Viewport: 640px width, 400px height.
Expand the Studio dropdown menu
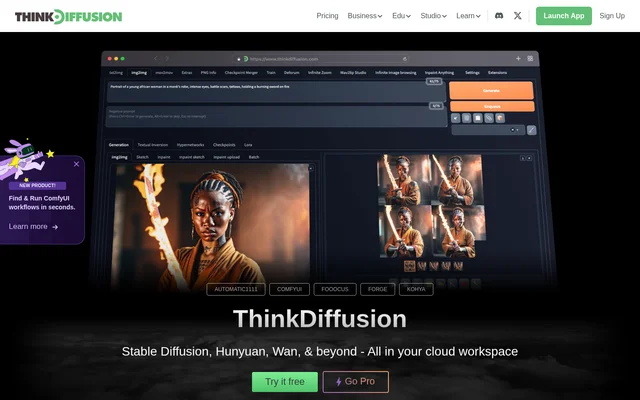coord(433,16)
